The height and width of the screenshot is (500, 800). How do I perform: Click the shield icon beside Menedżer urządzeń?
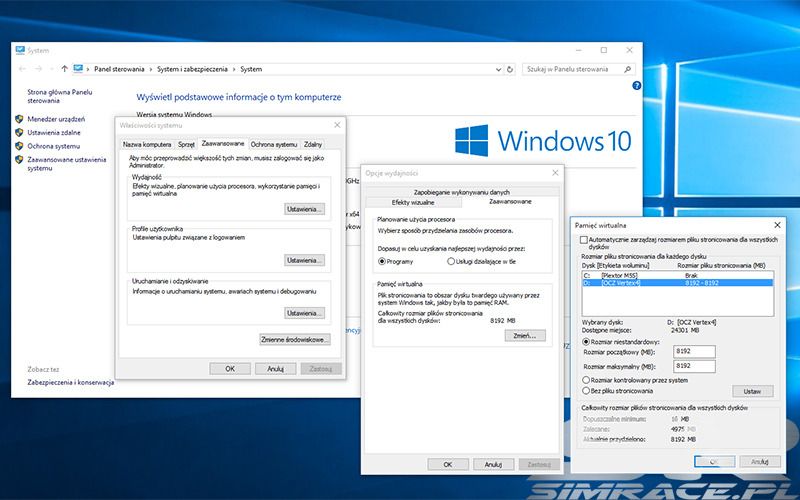[x=19, y=119]
